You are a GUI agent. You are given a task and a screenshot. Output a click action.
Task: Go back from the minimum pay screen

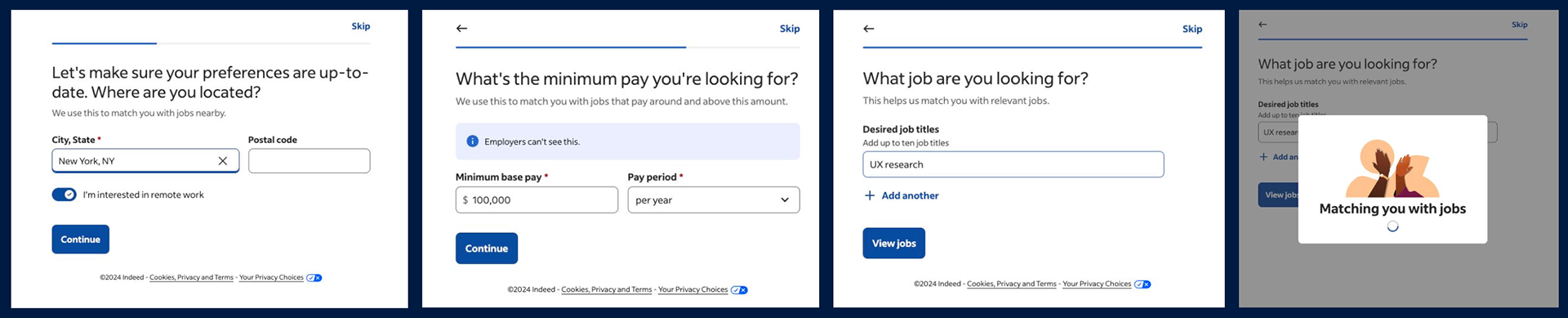click(x=461, y=29)
